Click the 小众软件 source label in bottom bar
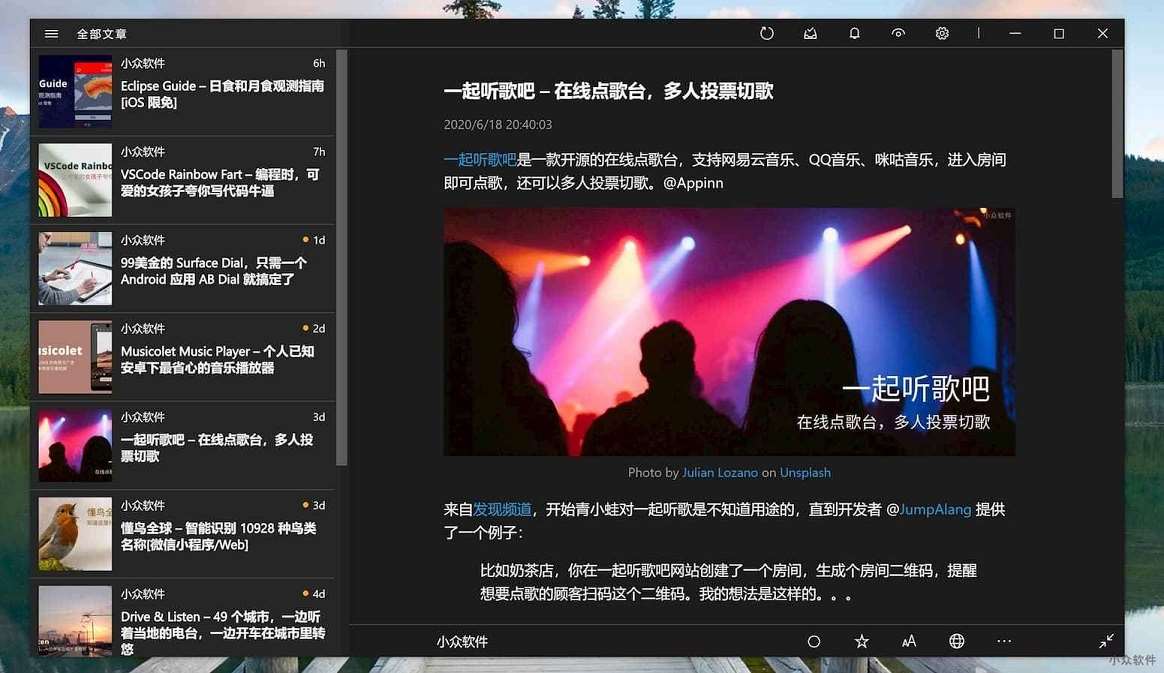The width and height of the screenshot is (1164, 673). pyautogui.click(x=462, y=642)
